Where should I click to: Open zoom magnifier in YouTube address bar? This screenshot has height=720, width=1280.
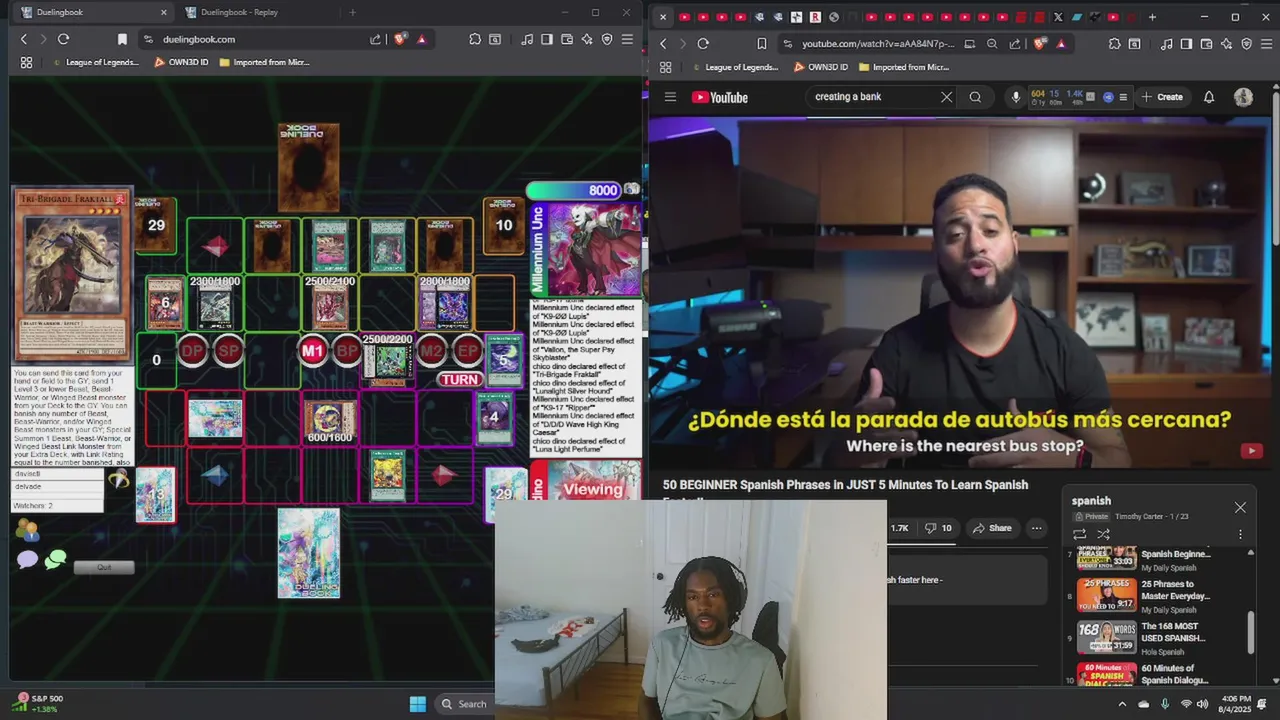(992, 44)
